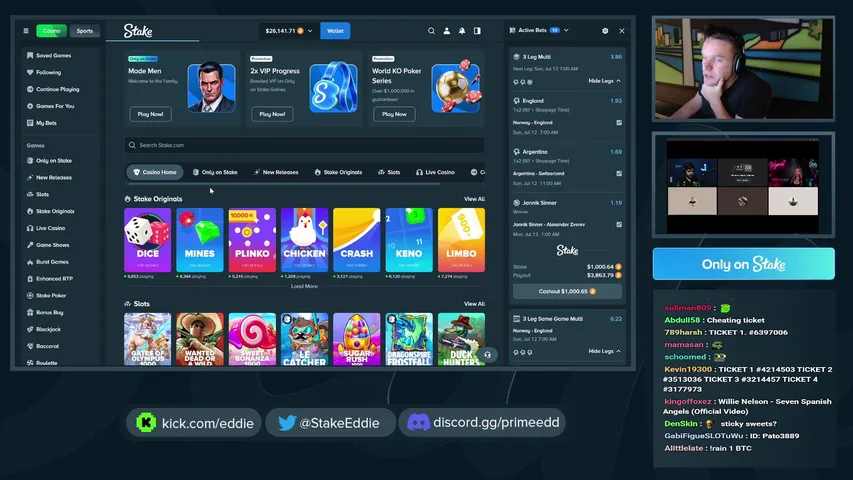Screen dimensions: 853x480
Task: Select Bonus Buy in sidebar
Action: (x=45, y=312)
